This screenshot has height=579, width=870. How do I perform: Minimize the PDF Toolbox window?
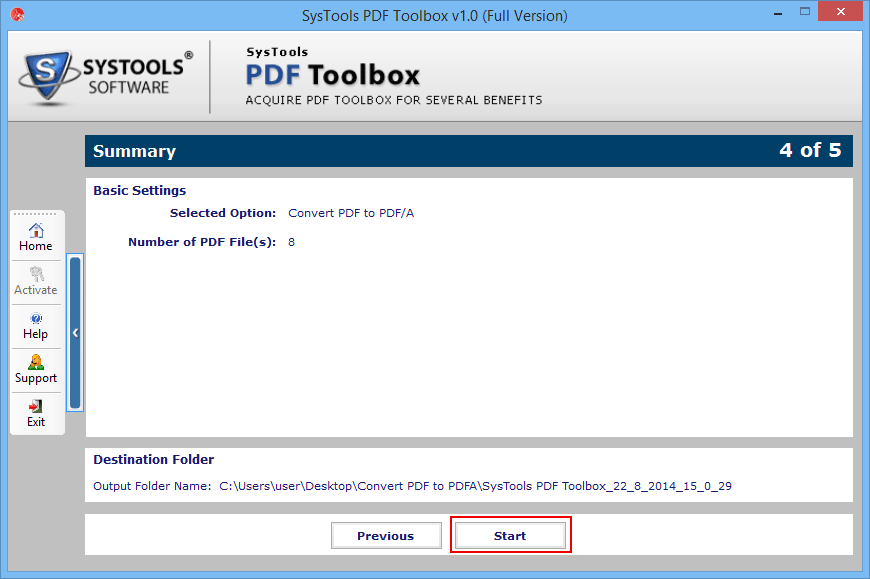(778, 12)
